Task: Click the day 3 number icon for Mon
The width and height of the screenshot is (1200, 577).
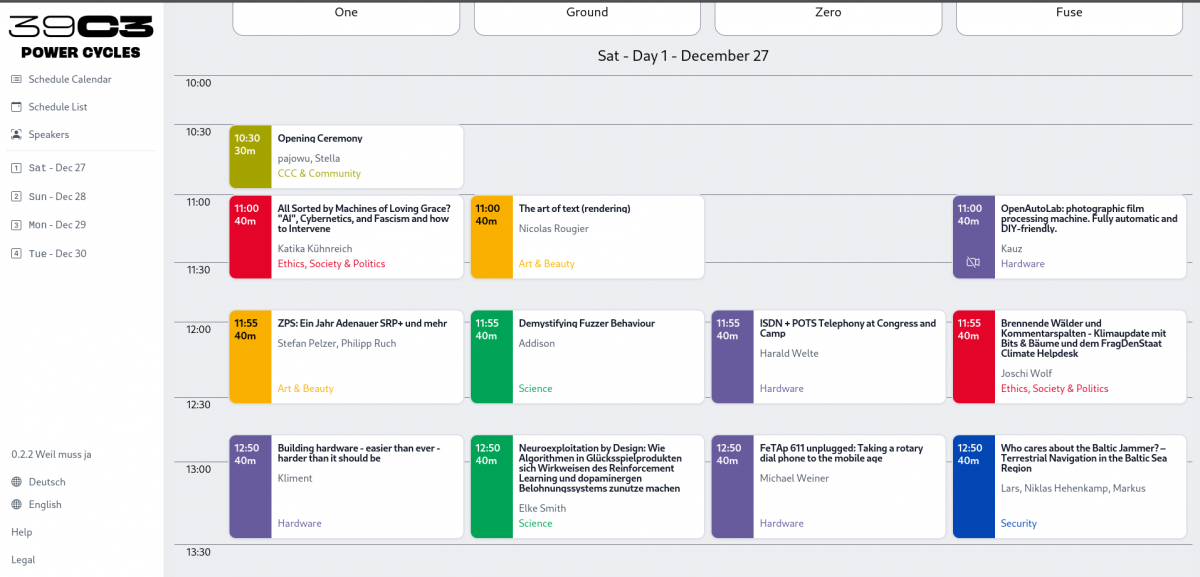Action: [16, 225]
